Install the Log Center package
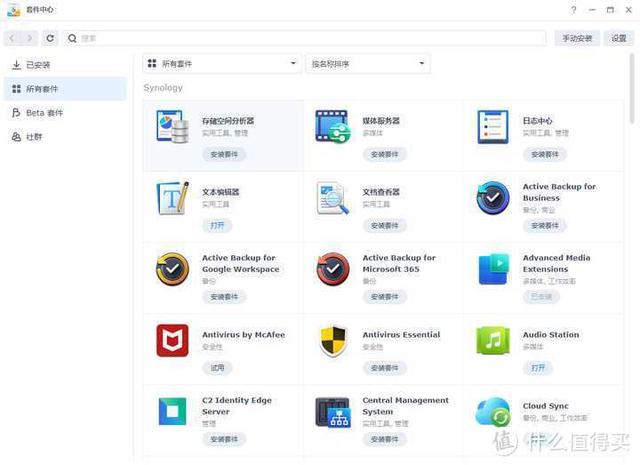 (545, 154)
